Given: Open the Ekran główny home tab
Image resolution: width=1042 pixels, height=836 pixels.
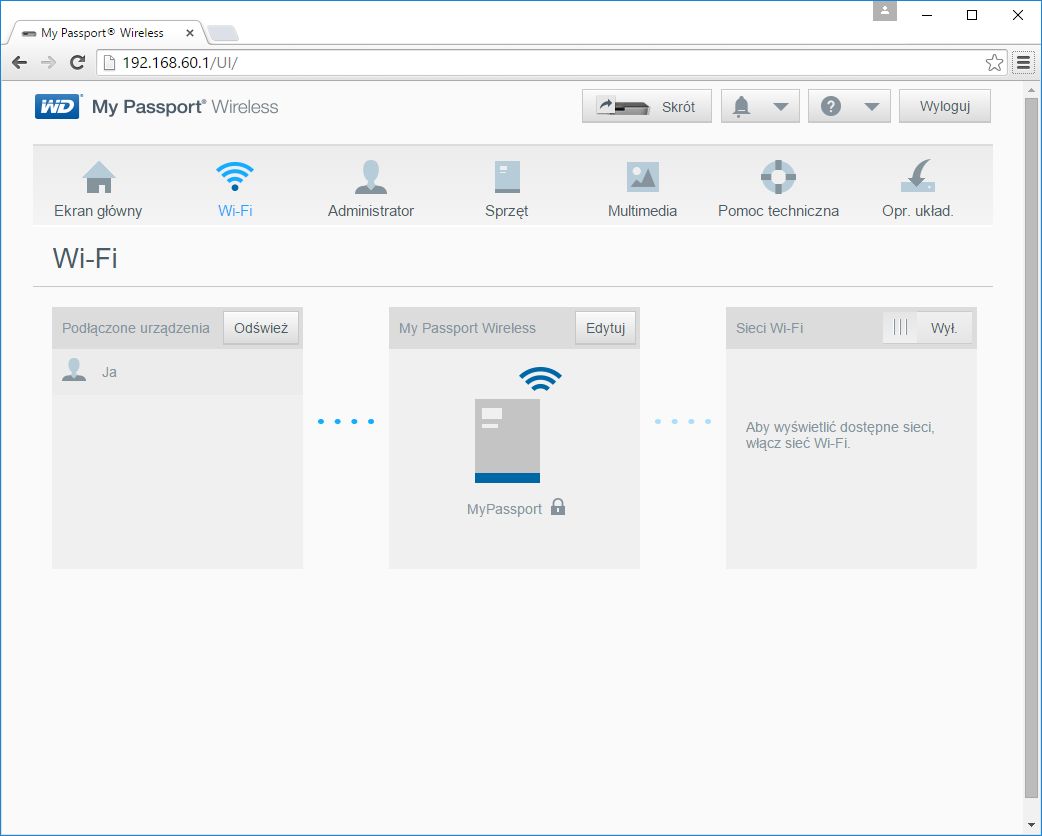Looking at the screenshot, I should (x=98, y=189).
